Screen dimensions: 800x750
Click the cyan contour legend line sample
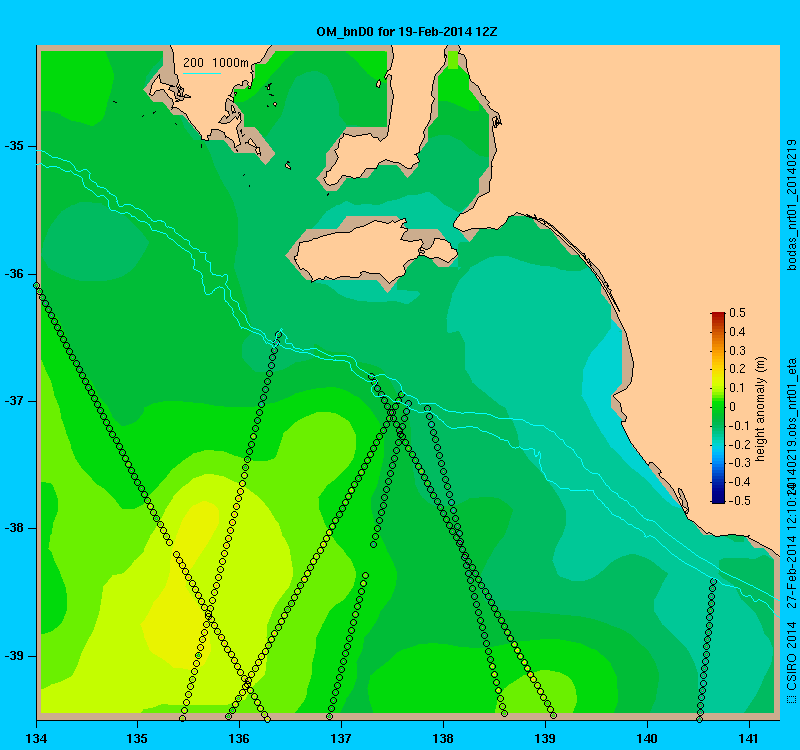202,73
